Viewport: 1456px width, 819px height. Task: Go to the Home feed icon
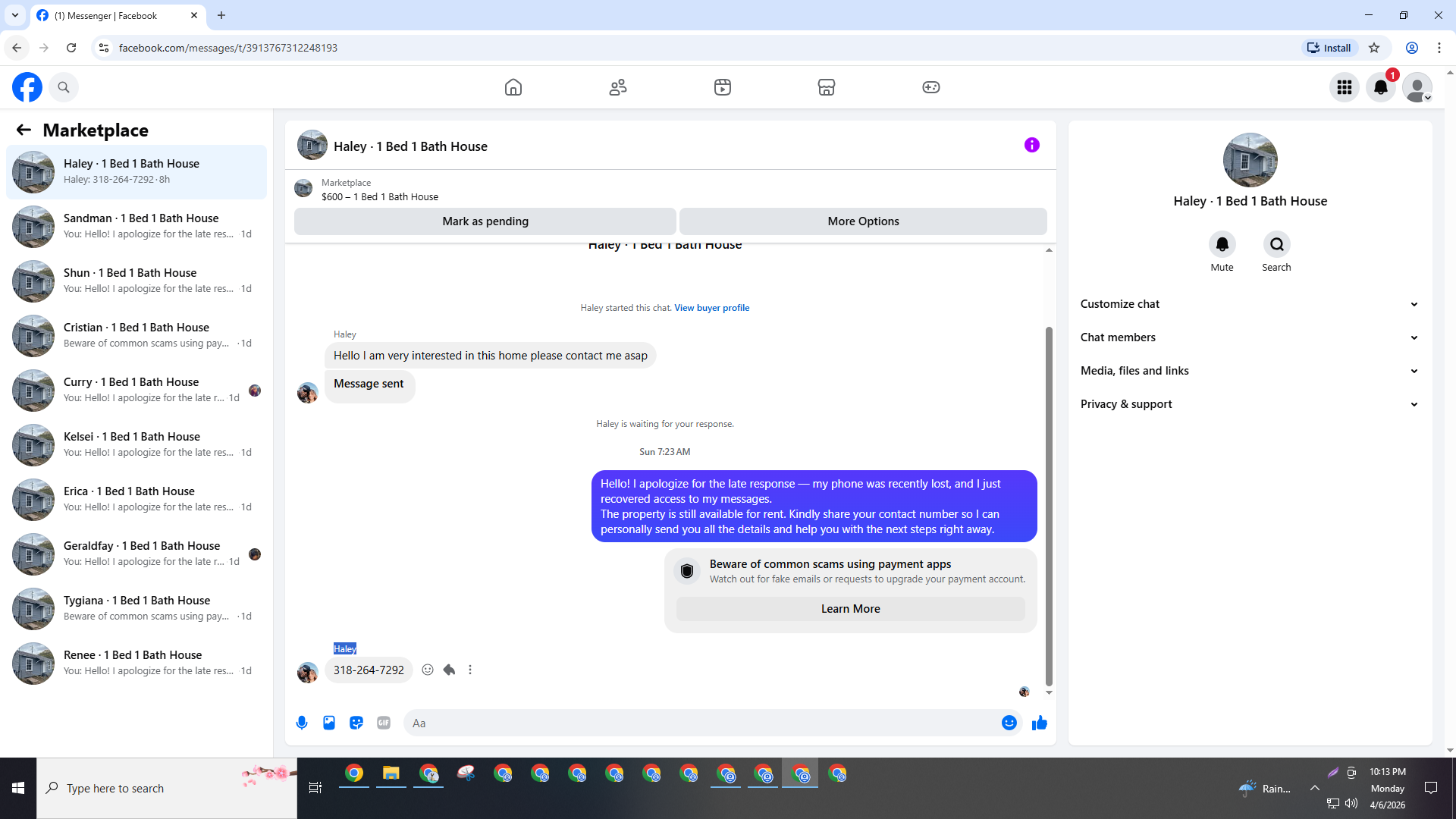click(513, 87)
